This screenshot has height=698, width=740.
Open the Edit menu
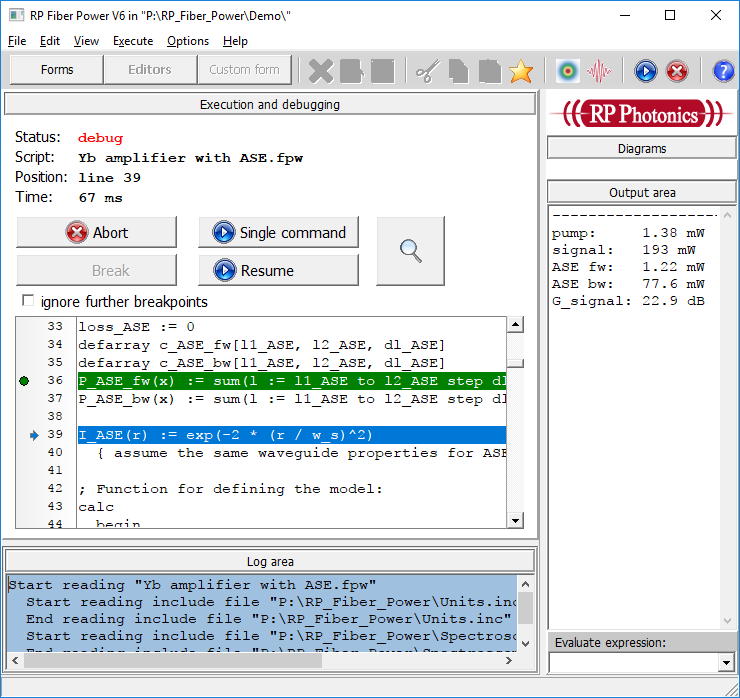click(50, 41)
